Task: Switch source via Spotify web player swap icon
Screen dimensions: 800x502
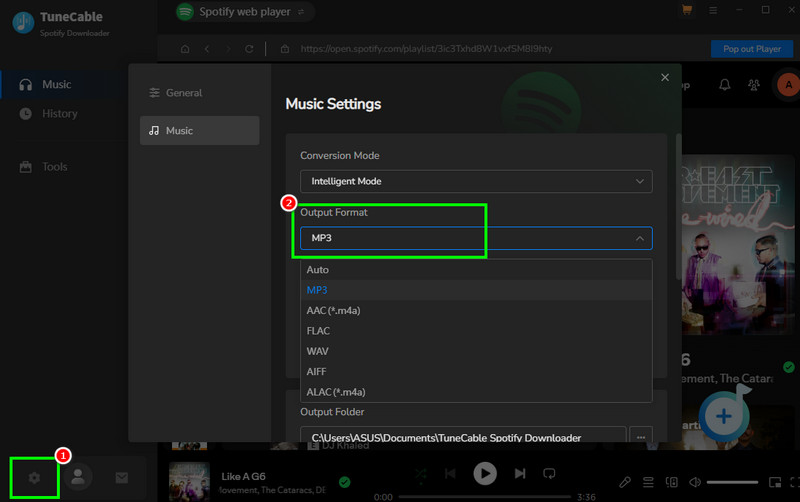Action: 301,12
